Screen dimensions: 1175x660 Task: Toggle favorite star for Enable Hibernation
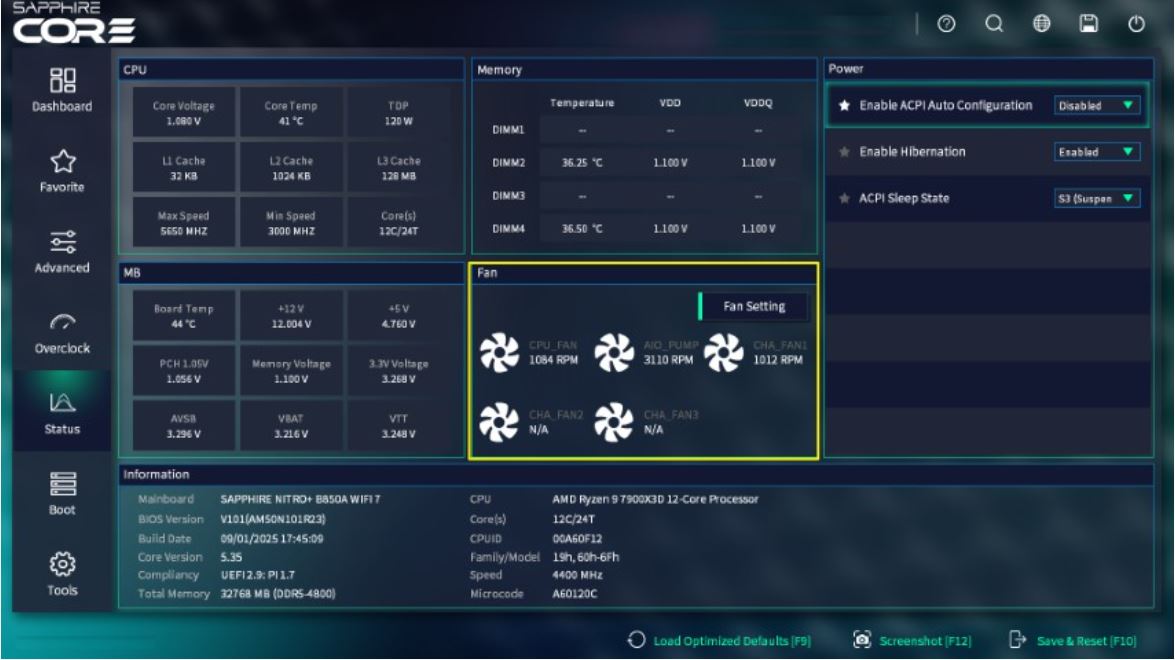844,152
